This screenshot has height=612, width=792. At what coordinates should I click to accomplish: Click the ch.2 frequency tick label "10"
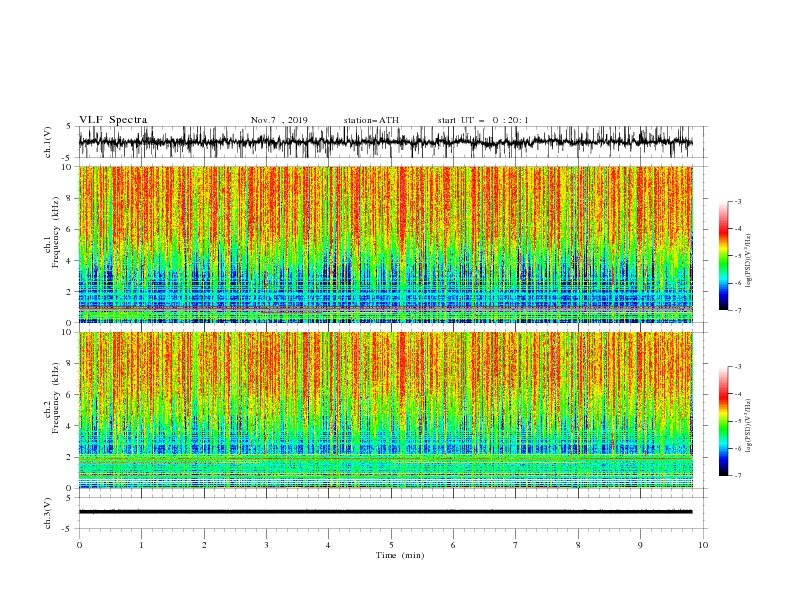(x=67, y=333)
